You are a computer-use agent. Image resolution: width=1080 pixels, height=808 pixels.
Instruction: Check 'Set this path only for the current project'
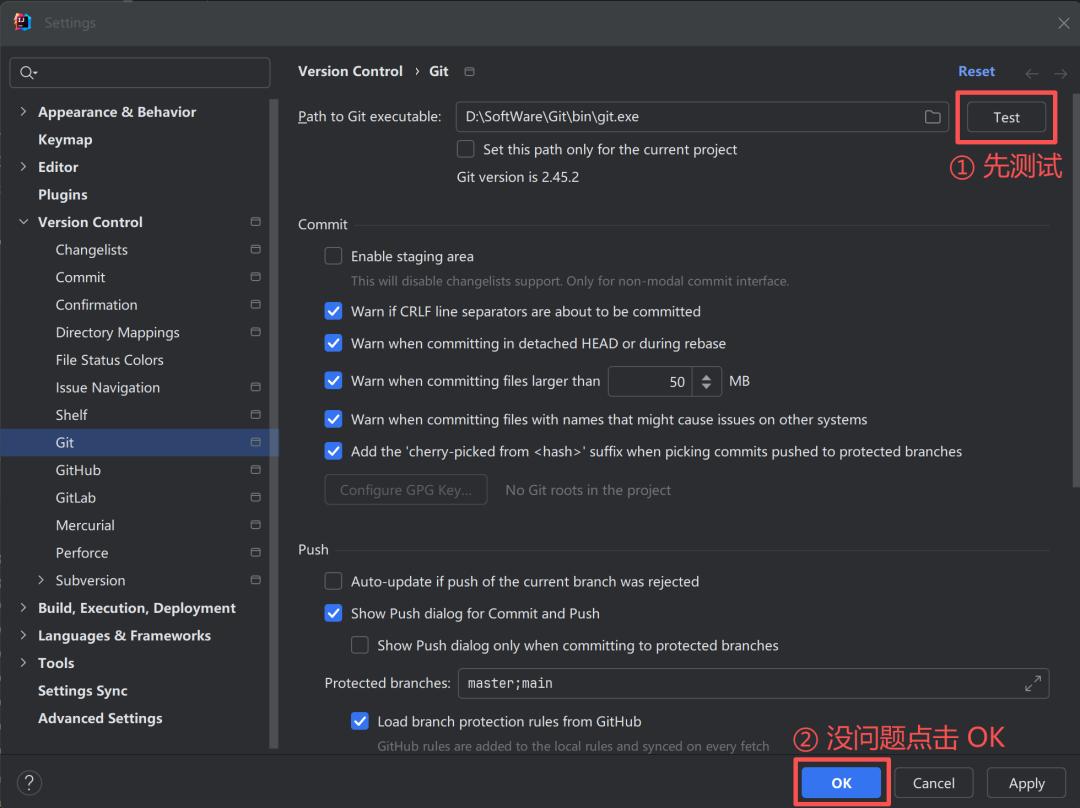[x=465, y=149]
